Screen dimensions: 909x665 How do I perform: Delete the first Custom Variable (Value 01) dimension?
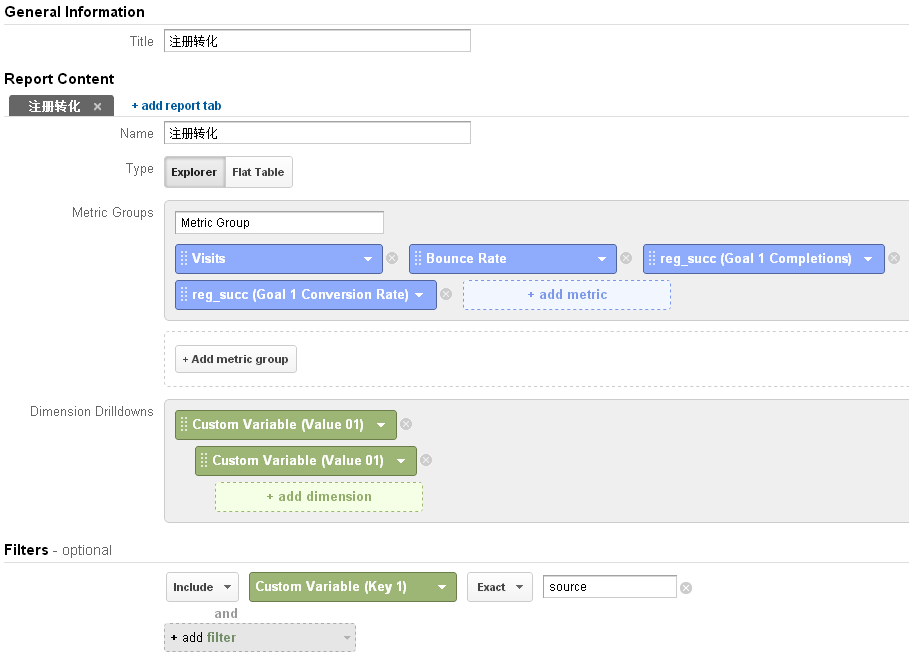point(406,425)
